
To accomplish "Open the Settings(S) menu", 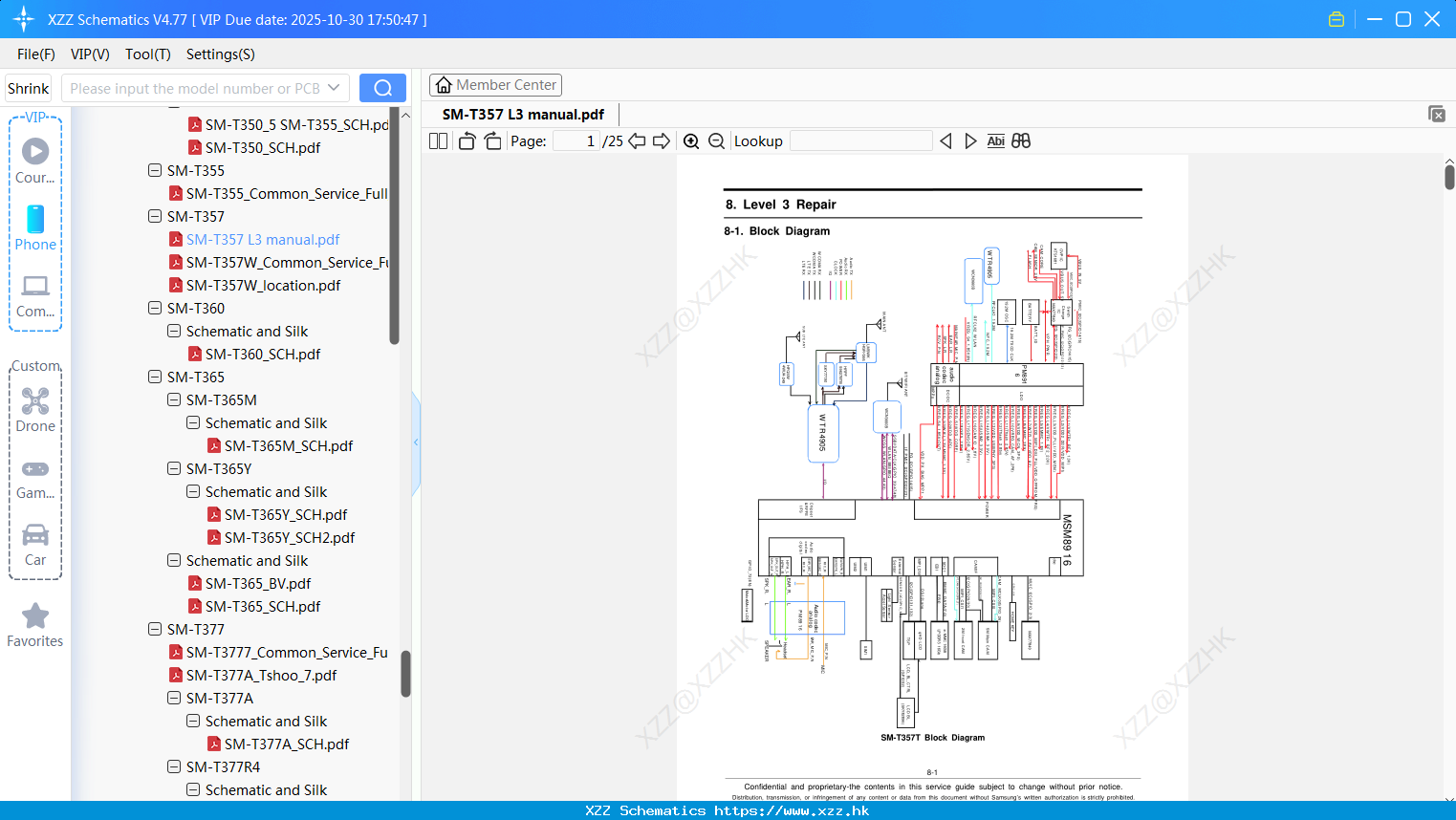I will [221, 54].
